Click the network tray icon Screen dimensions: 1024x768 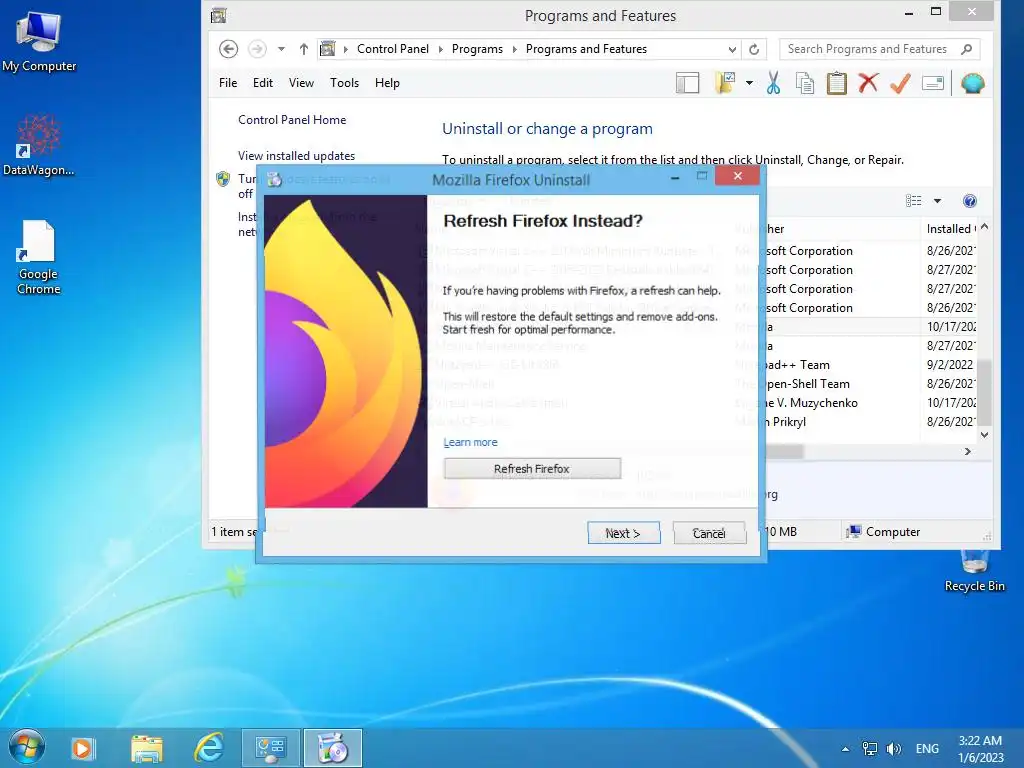[x=870, y=748]
